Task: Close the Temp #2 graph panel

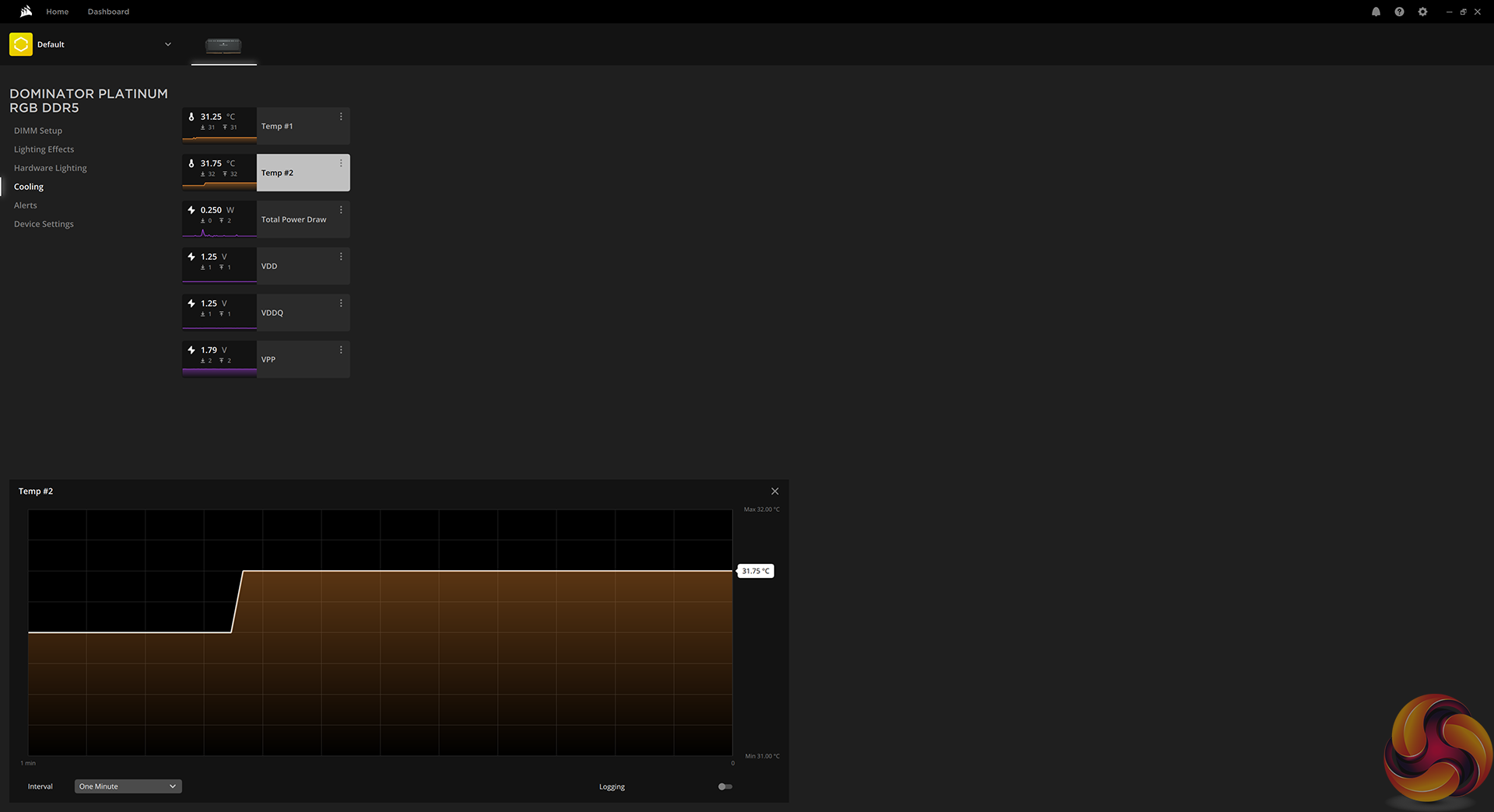Action: coord(775,492)
